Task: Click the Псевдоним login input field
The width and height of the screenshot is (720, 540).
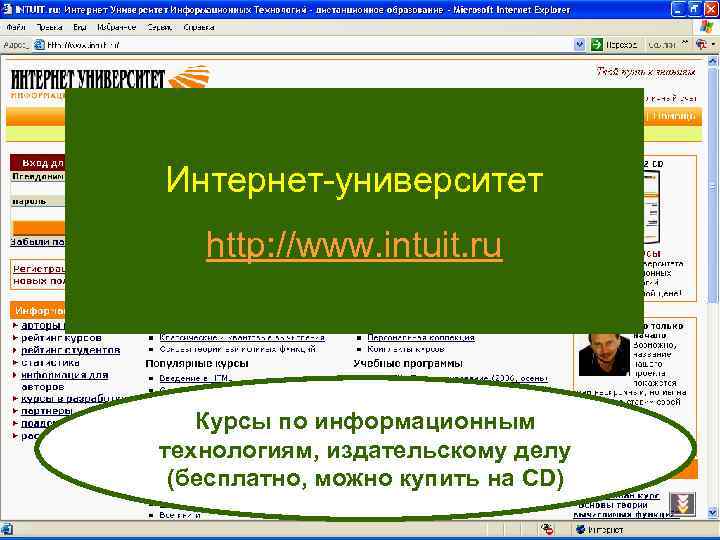Action: 38,188
